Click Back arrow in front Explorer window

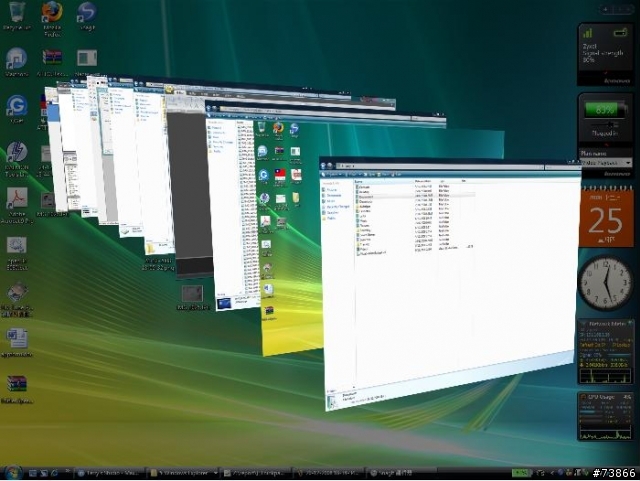coord(324,166)
